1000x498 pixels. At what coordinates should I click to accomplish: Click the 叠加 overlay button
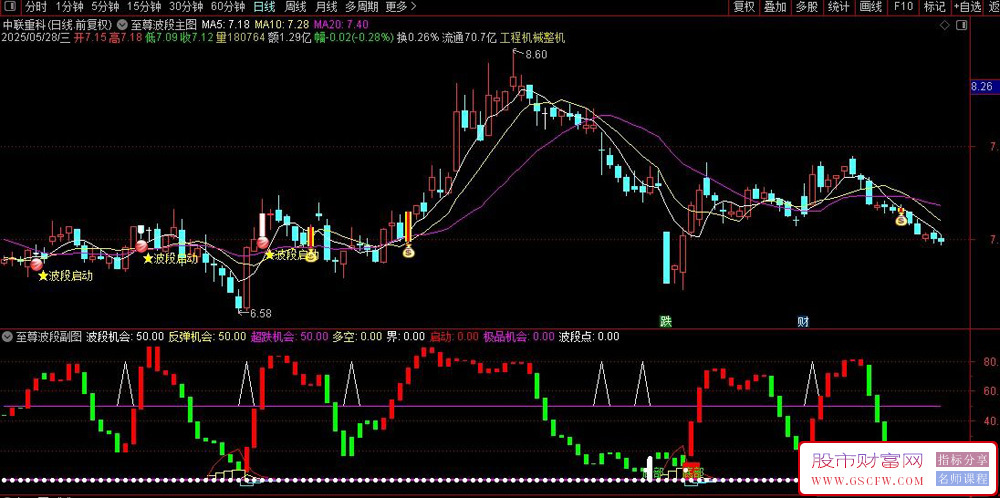[x=776, y=7]
